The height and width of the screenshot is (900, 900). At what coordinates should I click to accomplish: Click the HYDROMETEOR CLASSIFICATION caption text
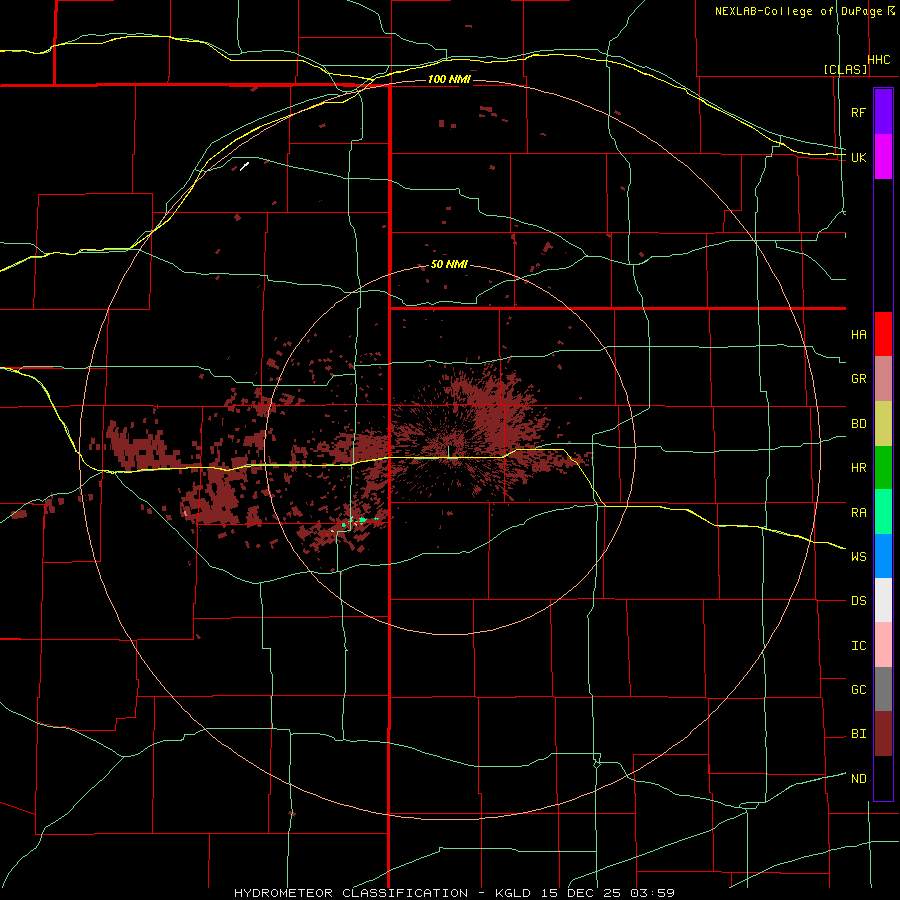click(351, 893)
